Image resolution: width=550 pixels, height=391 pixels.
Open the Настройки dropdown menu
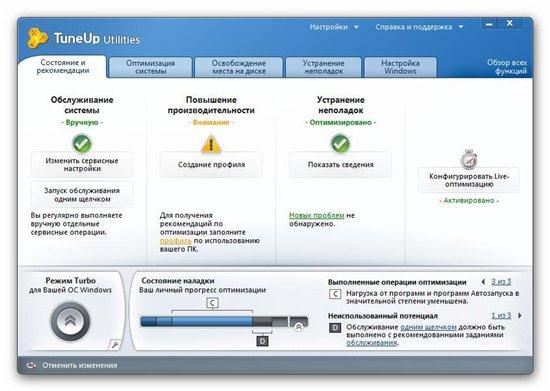click(334, 27)
